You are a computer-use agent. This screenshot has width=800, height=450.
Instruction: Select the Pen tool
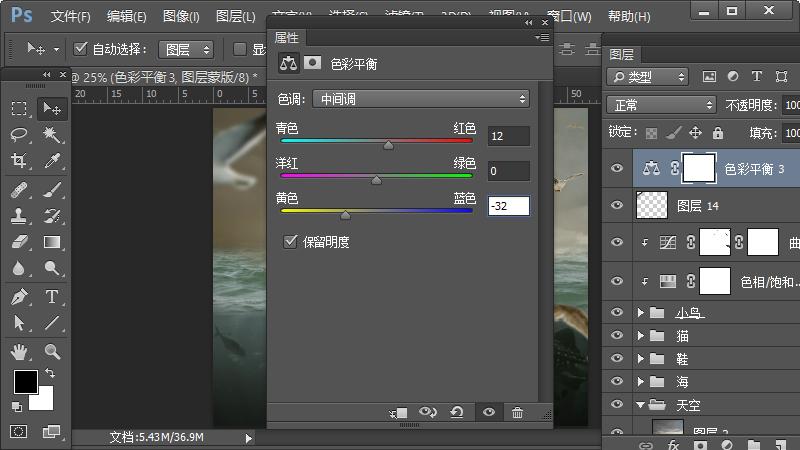[x=19, y=296]
